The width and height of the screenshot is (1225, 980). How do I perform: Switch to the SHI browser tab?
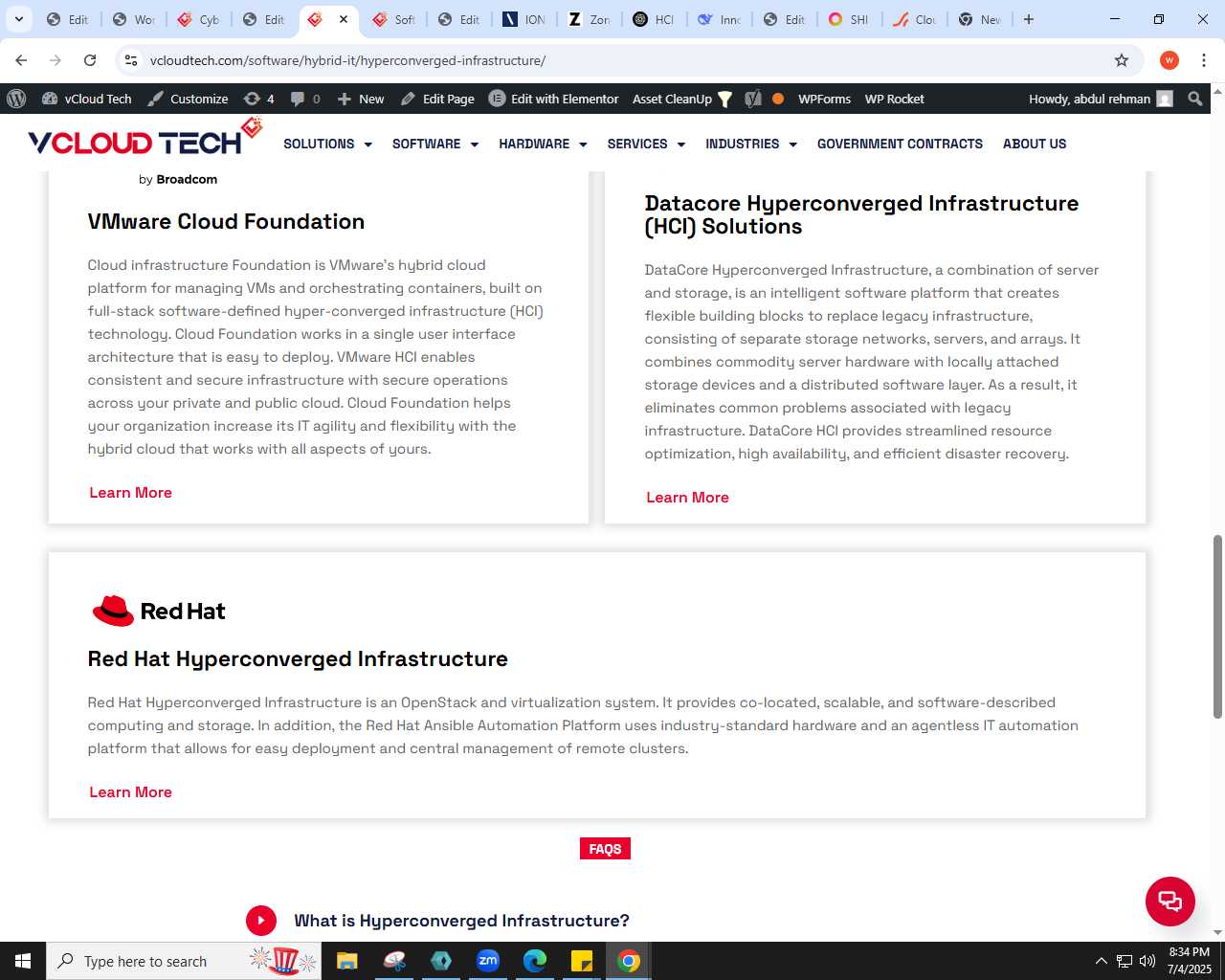click(850, 19)
